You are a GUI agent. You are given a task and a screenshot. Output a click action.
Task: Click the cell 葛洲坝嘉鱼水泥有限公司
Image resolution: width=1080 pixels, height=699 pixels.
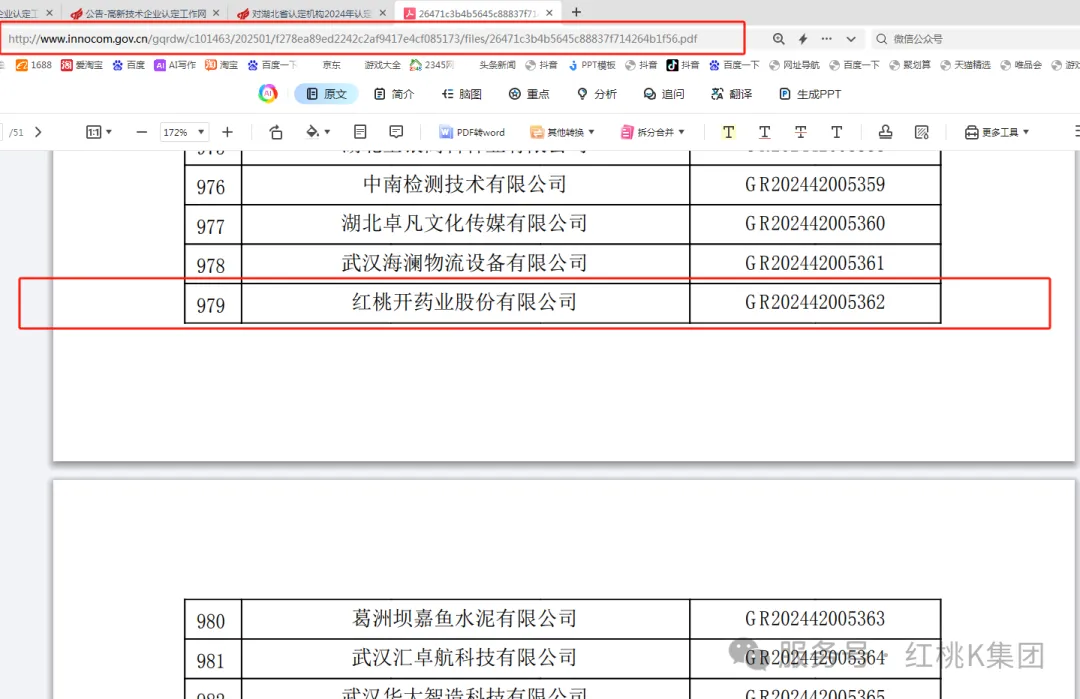(x=465, y=619)
